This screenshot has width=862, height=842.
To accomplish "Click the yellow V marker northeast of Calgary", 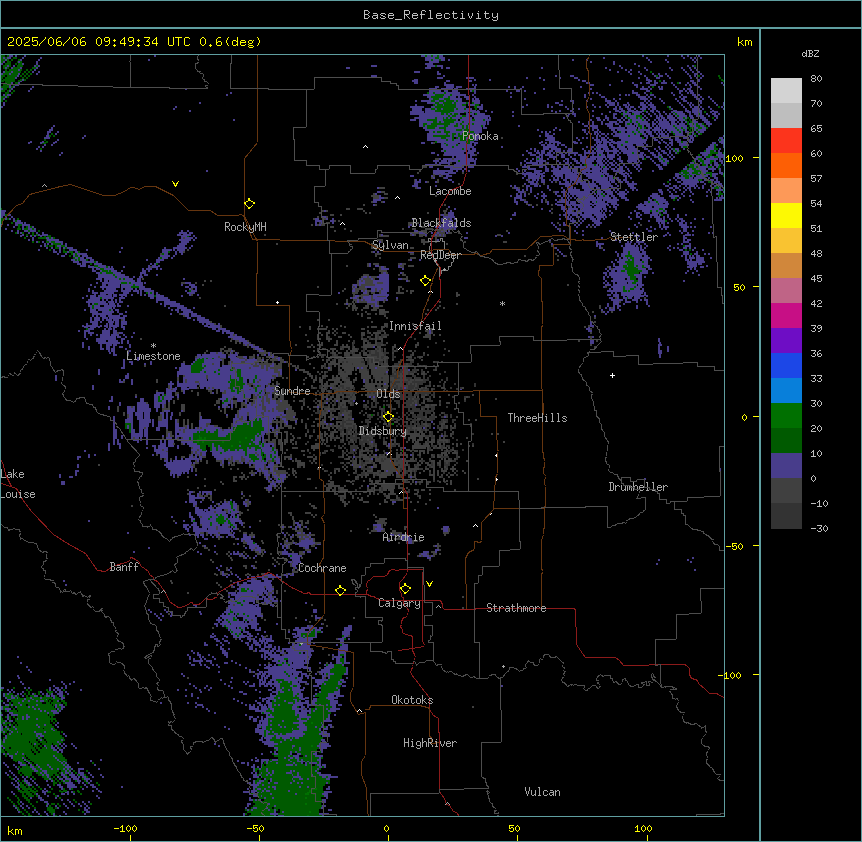I will click(x=429, y=584).
